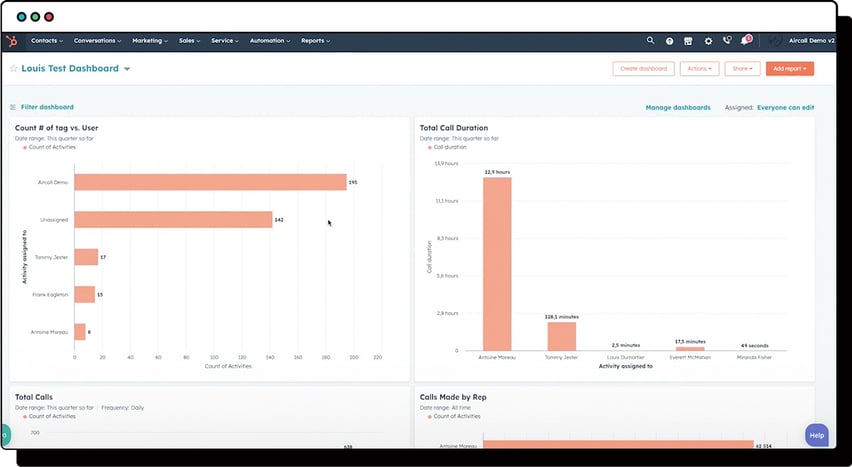Screen dimensions: 852x467
Task: Click the Help button
Action: 817,435
